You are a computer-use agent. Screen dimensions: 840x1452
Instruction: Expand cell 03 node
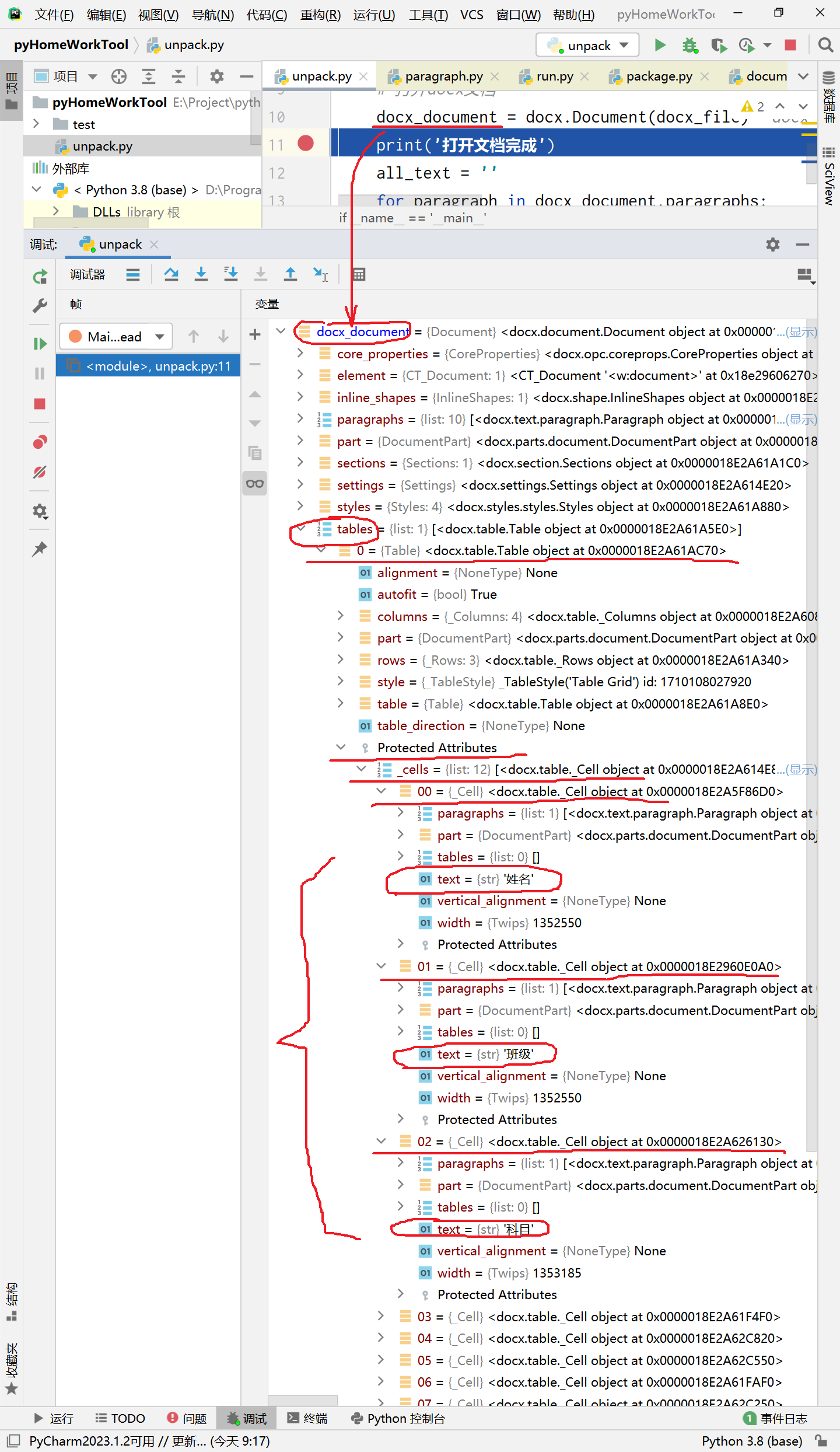(x=381, y=1316)
